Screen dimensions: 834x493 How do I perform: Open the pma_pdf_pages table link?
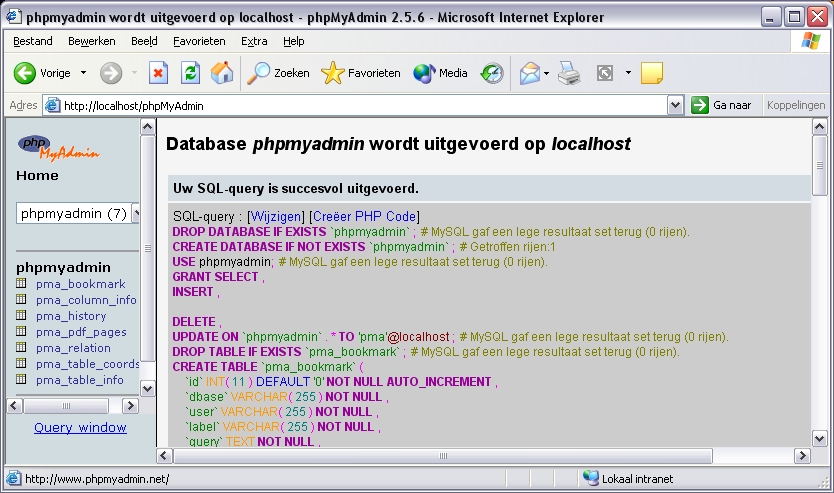coord(81,332)
